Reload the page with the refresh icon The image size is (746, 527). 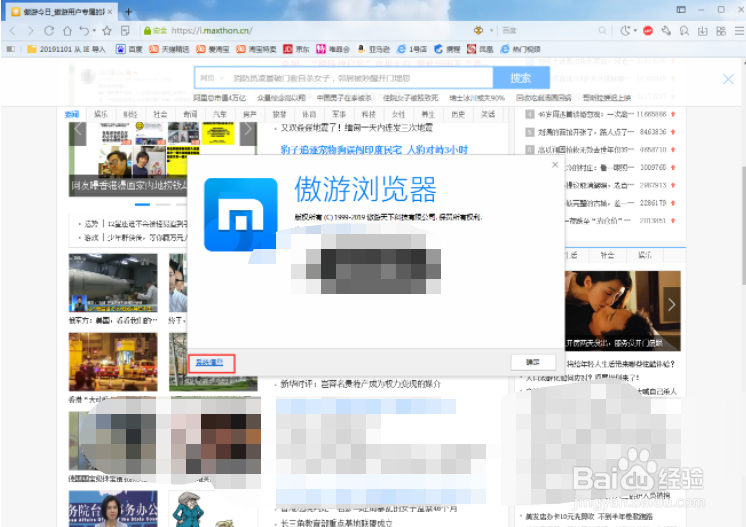[49, 31]
